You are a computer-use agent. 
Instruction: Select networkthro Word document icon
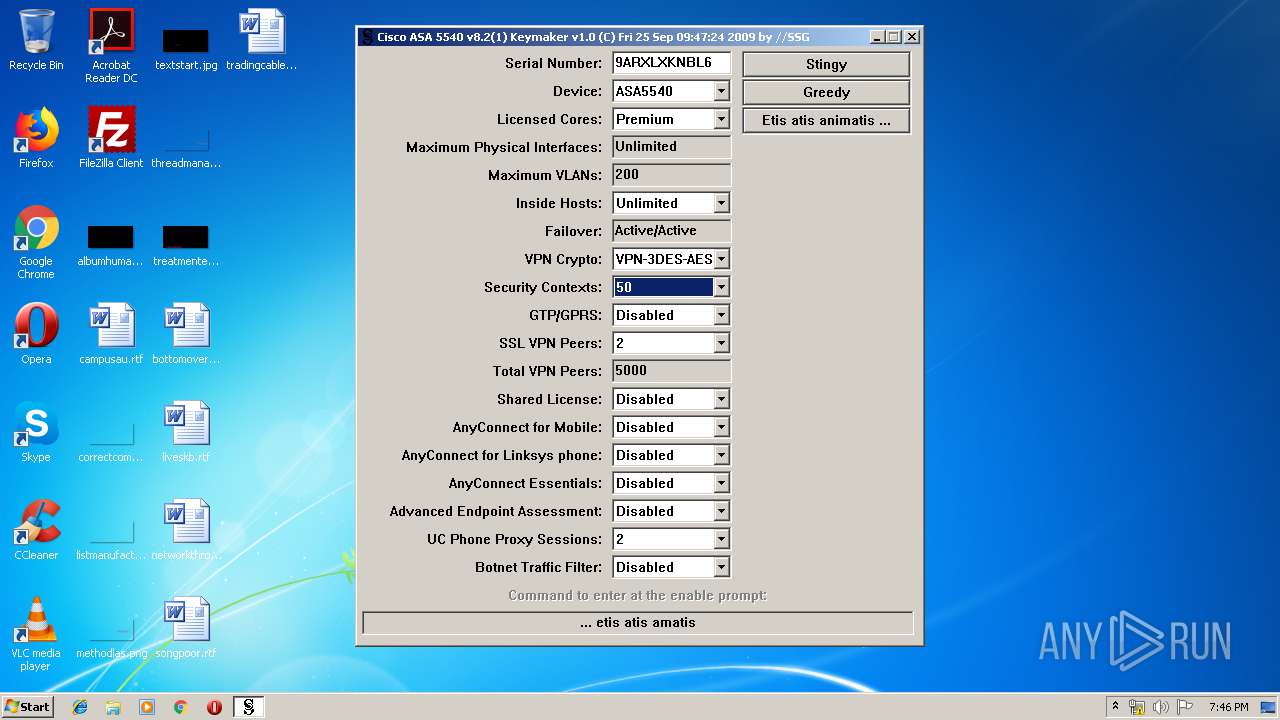(186, 530)
